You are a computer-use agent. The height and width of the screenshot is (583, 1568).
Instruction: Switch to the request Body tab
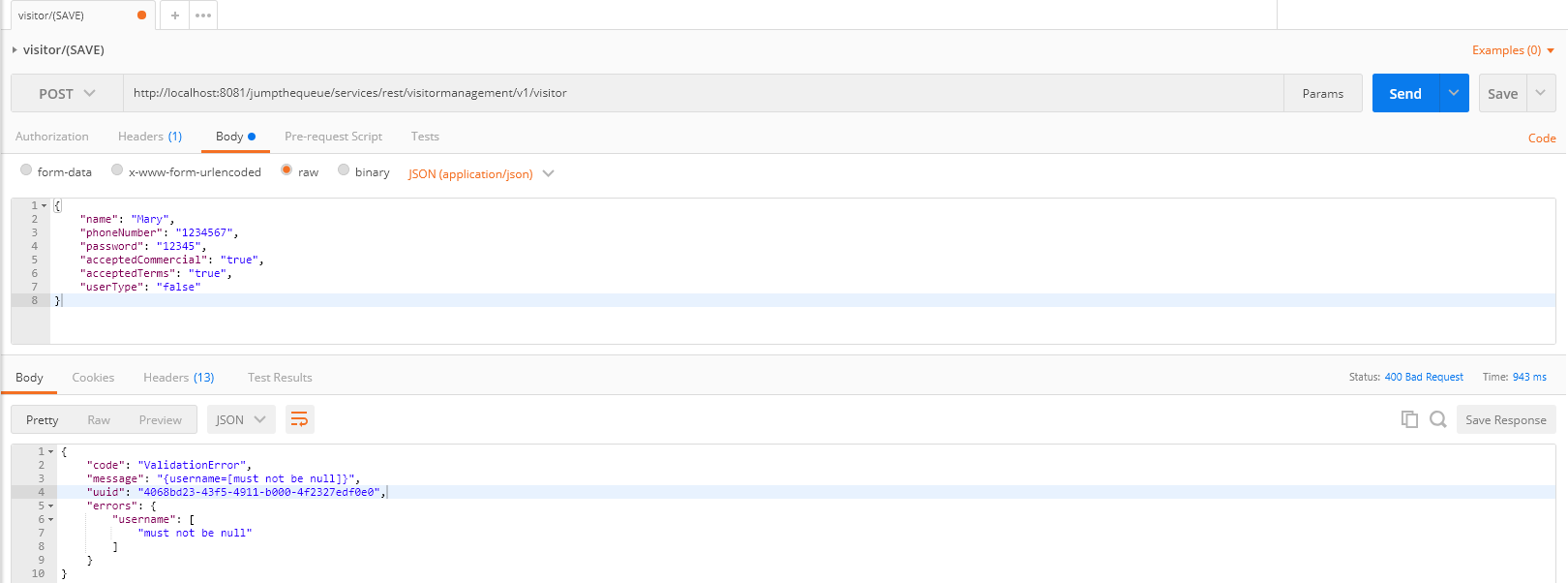[x=235, y=137]
